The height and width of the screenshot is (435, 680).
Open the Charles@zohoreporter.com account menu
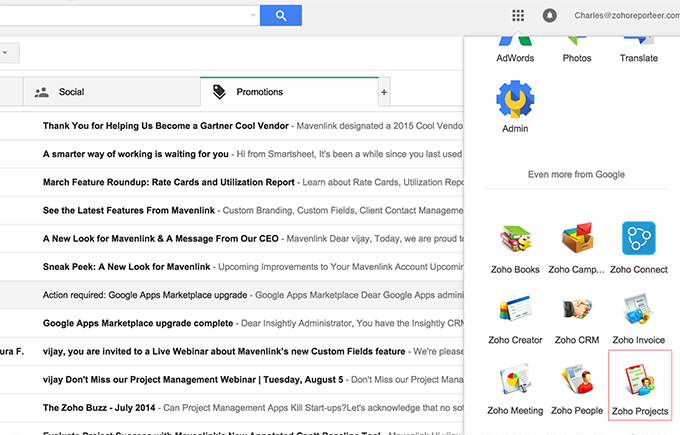point(627,16)
